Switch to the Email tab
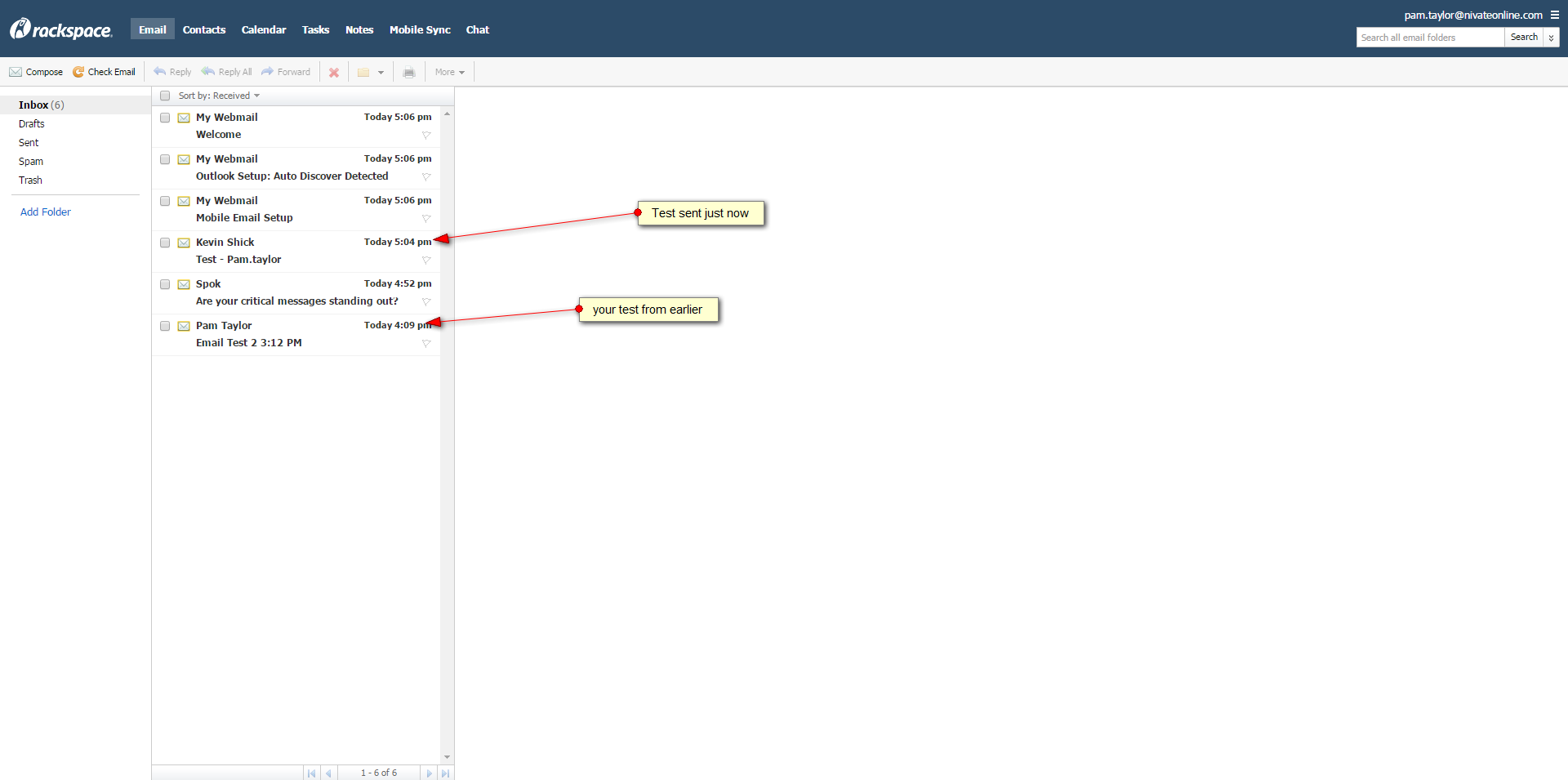1568x780 pixels. [x=153, y=29]
